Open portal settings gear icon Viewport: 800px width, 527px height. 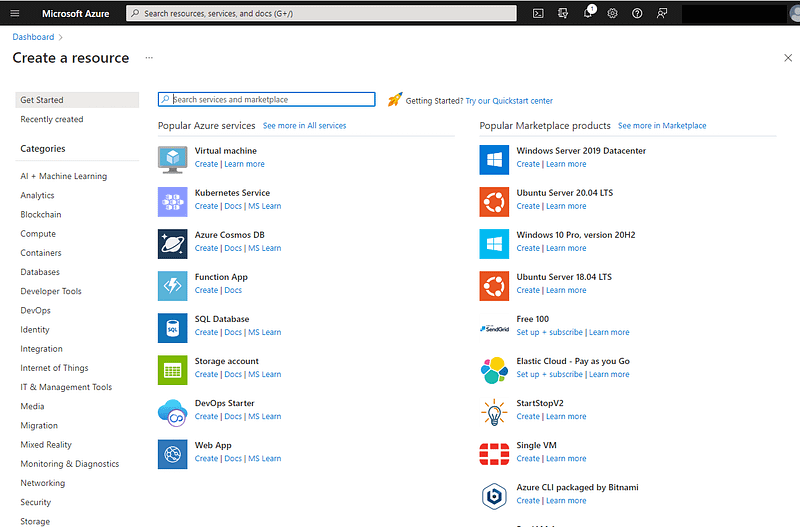pyautogui.click(x=612, y=13)
